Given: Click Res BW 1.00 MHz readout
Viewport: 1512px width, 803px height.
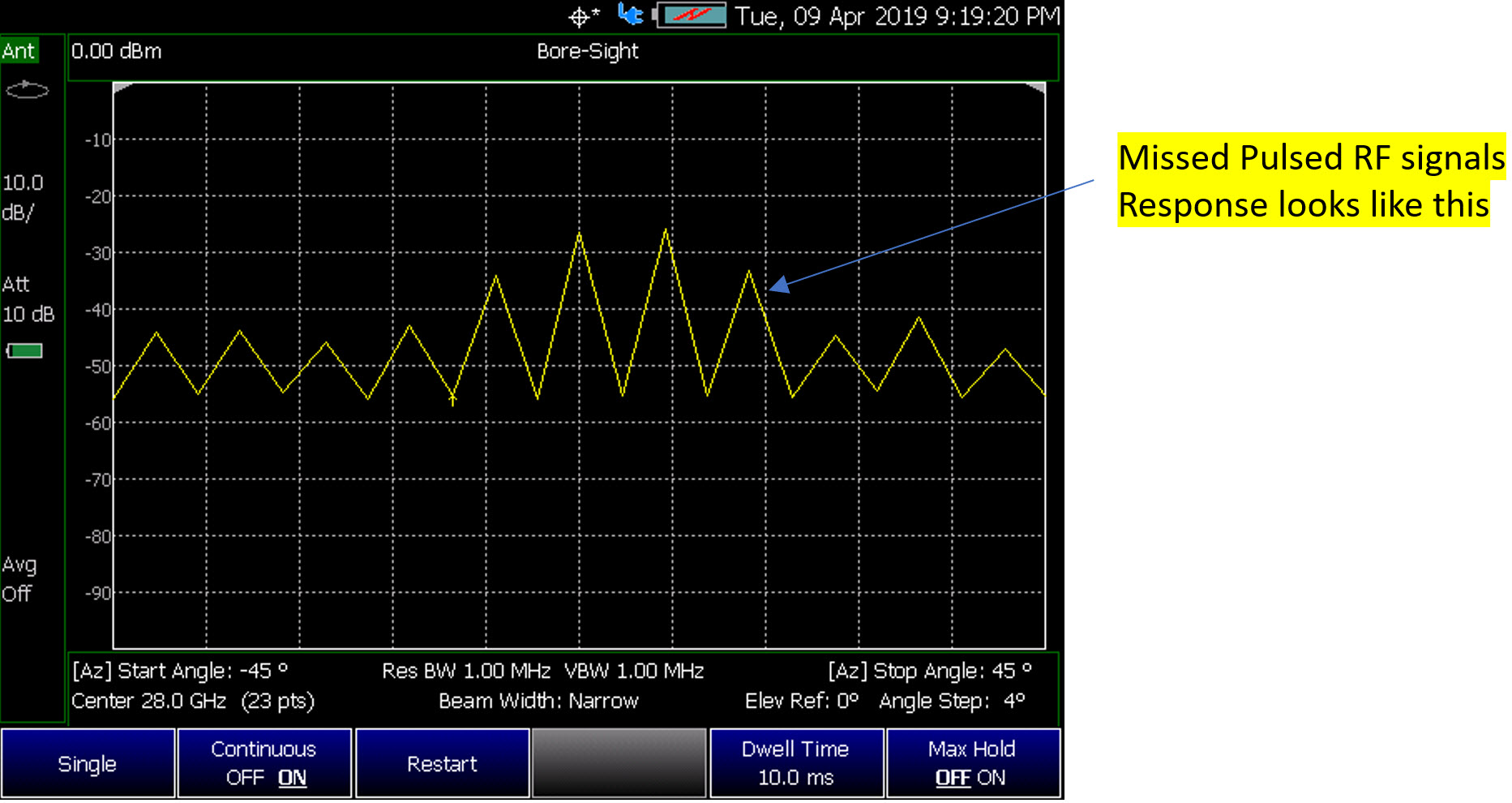Looking at the screenshot, I should 466,672.
